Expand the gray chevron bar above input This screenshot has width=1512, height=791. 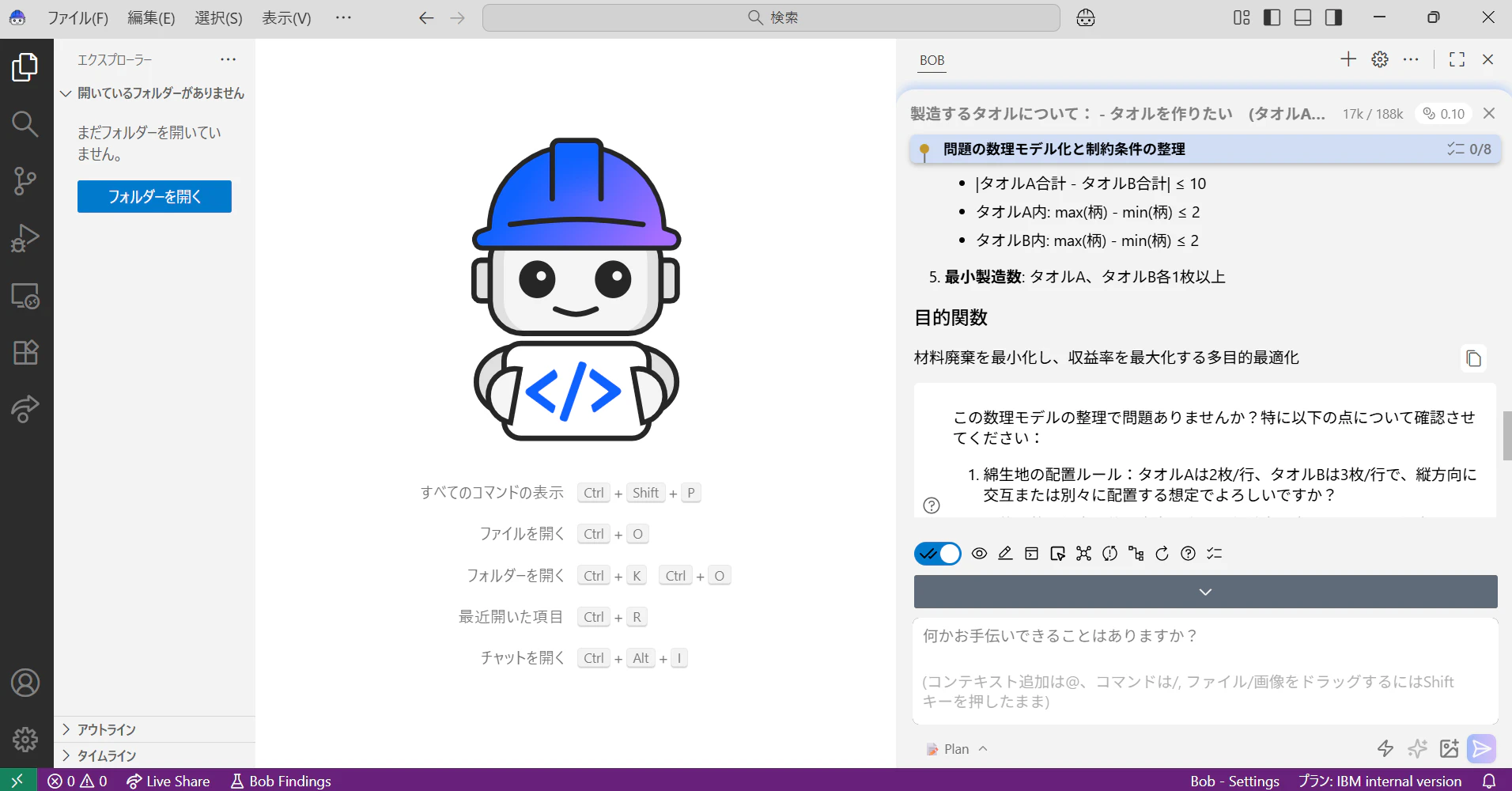[x=1205, y=592]
